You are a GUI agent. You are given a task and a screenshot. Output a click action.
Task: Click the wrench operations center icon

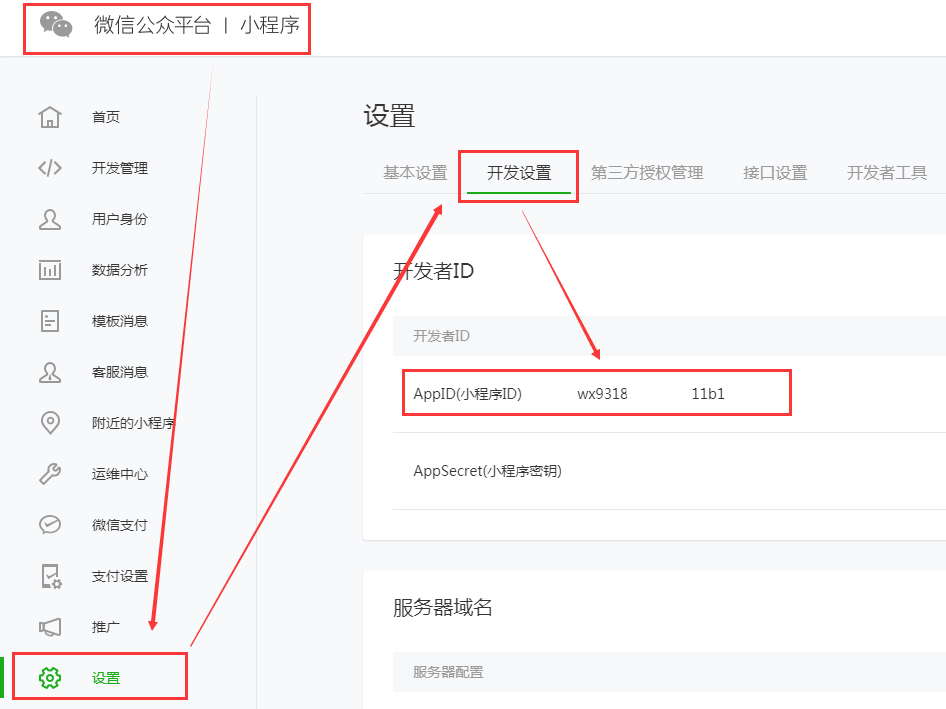click(x=50, y=474)
